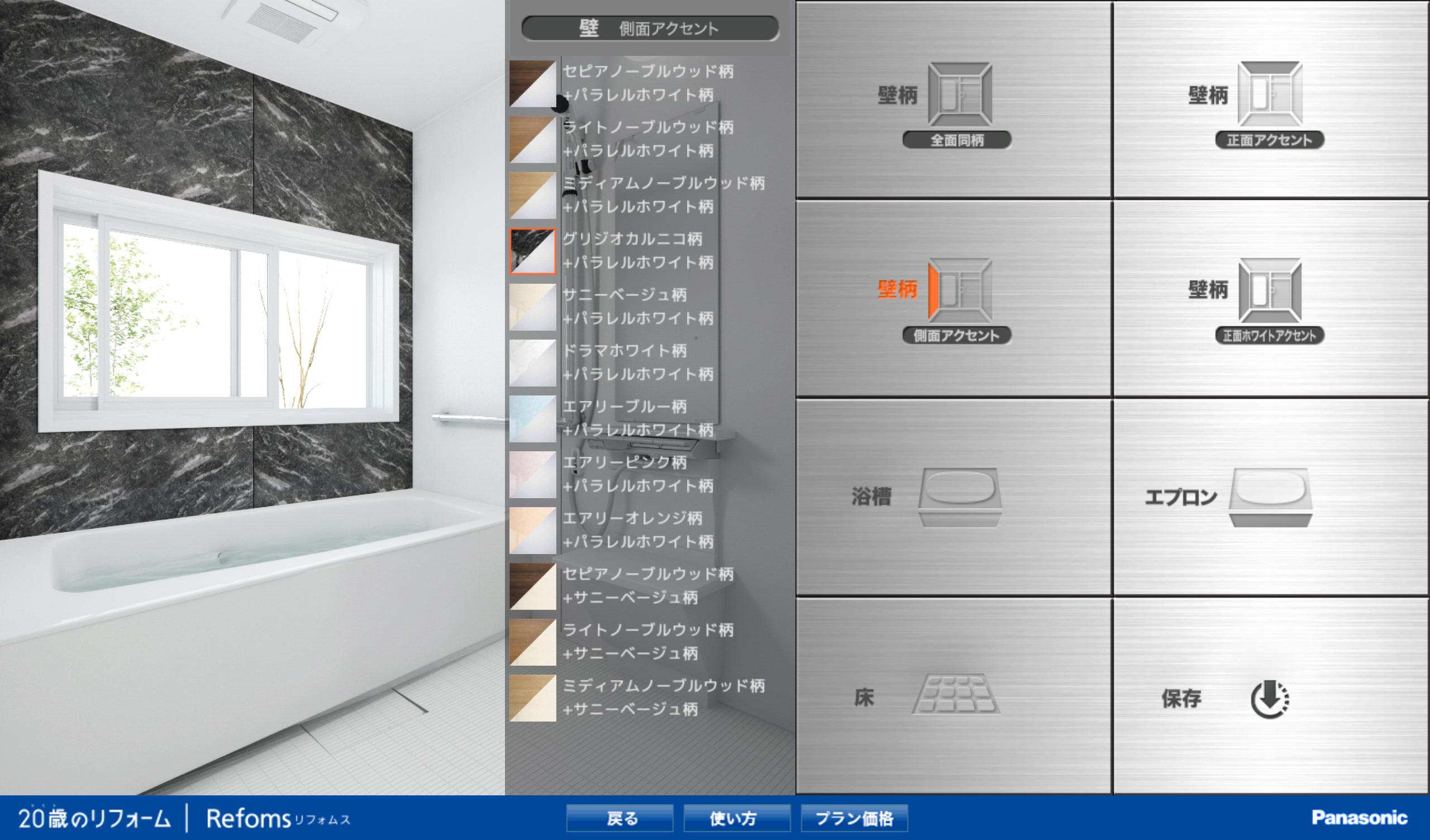Pick the ドラマホワイト柄 swatch
Image resolution: width=1430 pixels, height=840 pixels.
point(532,362)
